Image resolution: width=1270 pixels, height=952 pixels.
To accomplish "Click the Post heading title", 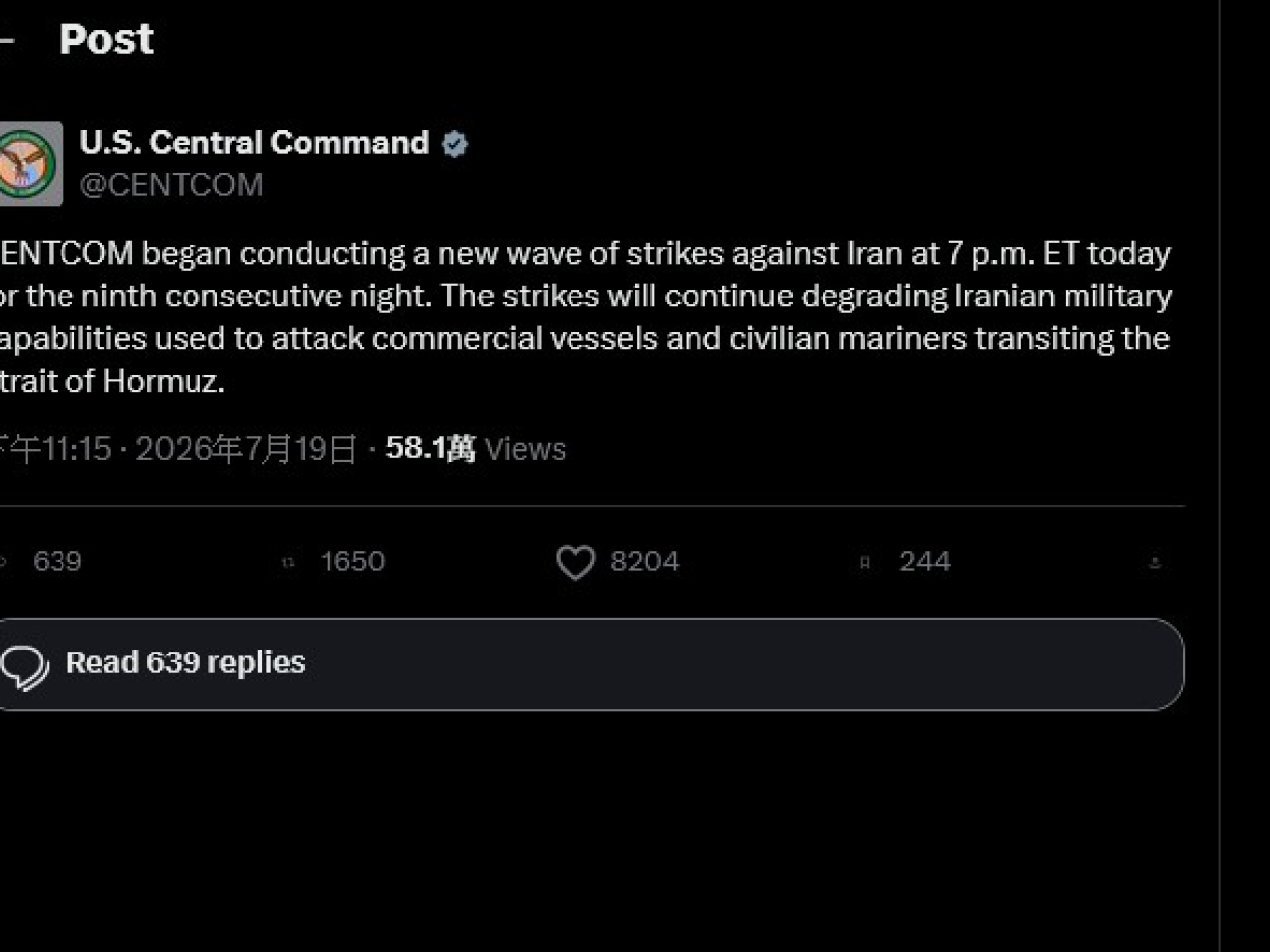I will tap(106, 40).
